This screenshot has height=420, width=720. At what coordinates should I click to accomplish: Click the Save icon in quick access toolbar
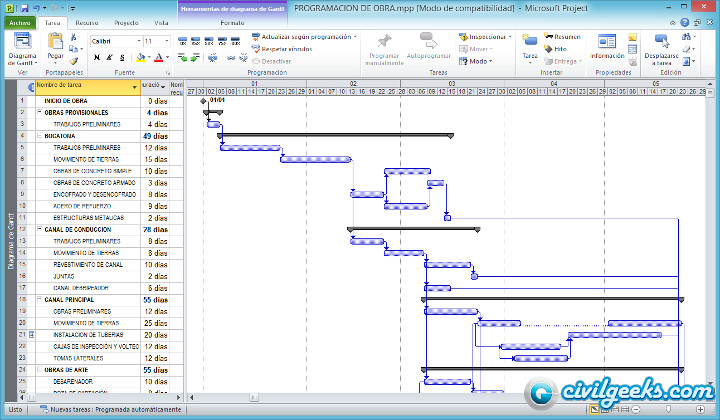click(x=23, y=7)
